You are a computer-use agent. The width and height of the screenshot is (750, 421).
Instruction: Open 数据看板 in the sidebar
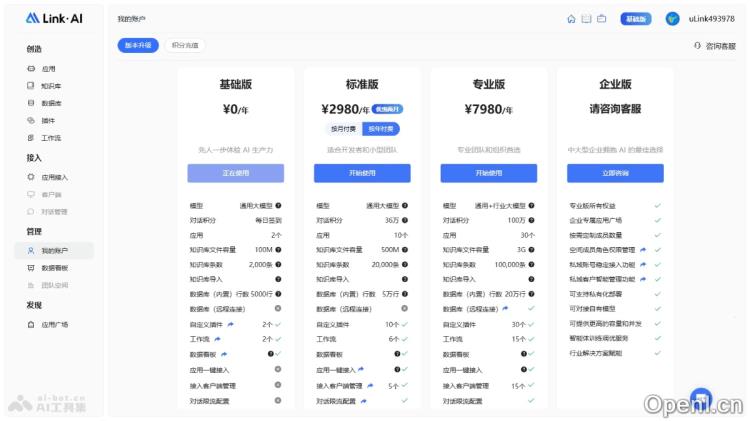coord(54,268)
